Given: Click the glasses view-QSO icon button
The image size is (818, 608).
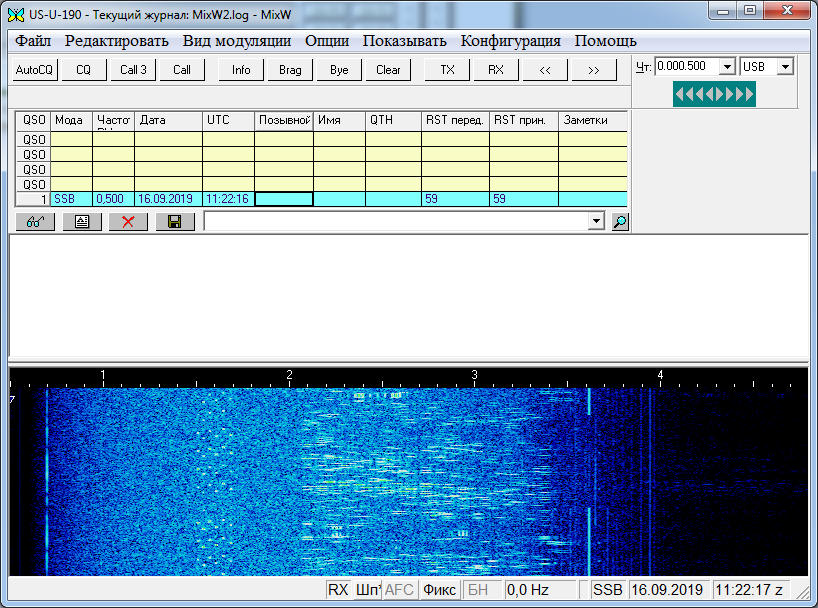Looking at the screenshot, I should (35, 222).
